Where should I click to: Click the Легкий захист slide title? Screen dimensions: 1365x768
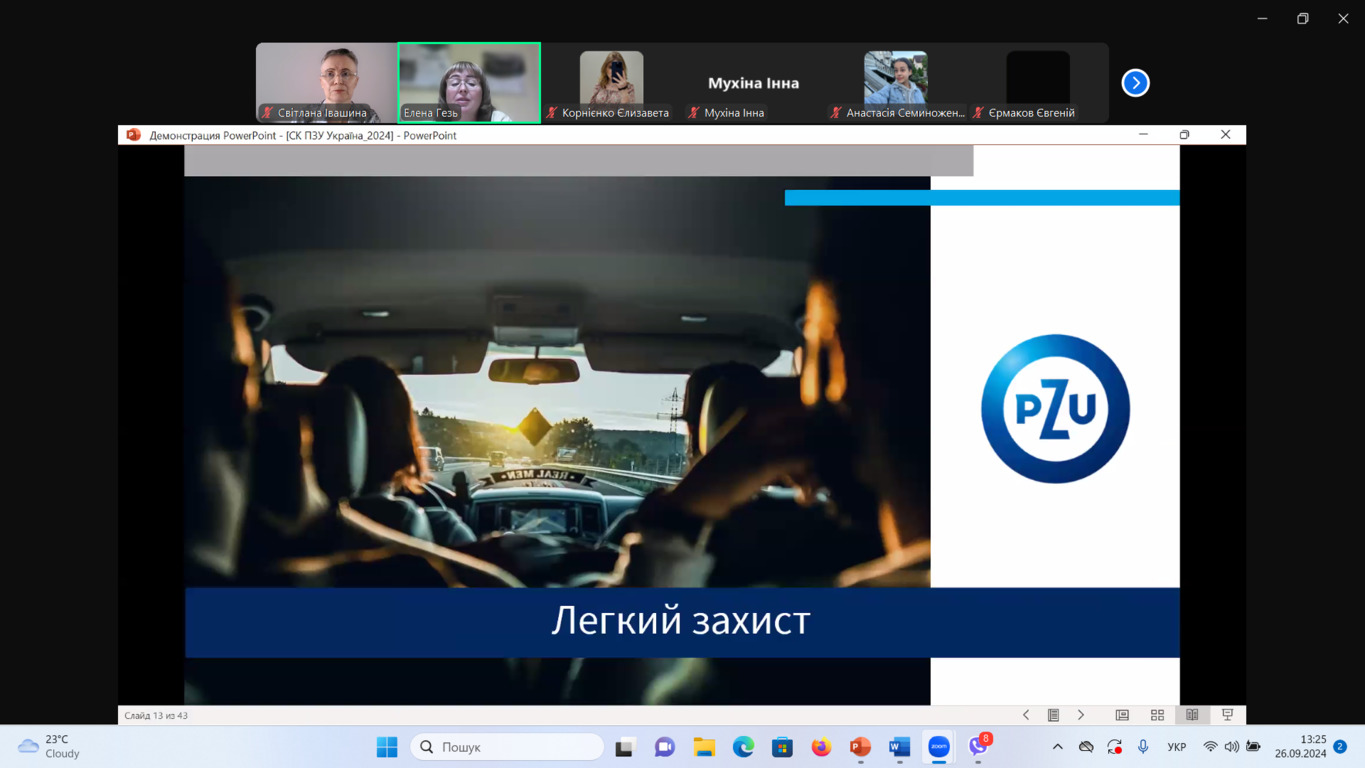(x=681, y=621)
